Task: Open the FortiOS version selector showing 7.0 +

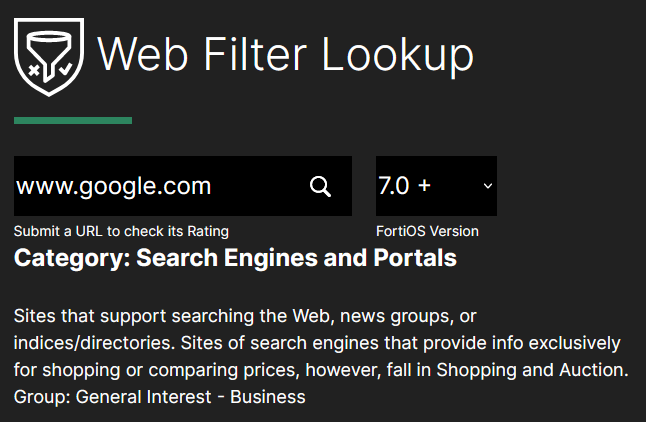Action: pos(436,186)
